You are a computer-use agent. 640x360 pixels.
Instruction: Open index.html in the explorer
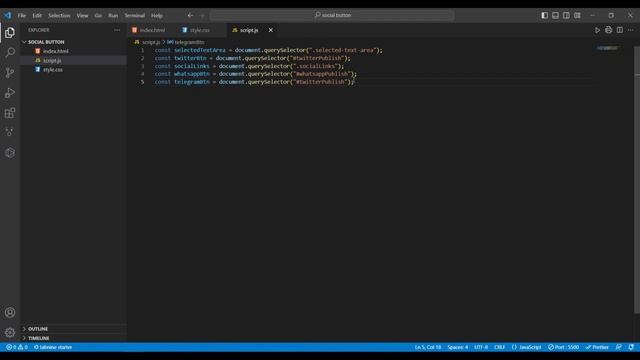(x=56, y=51)
